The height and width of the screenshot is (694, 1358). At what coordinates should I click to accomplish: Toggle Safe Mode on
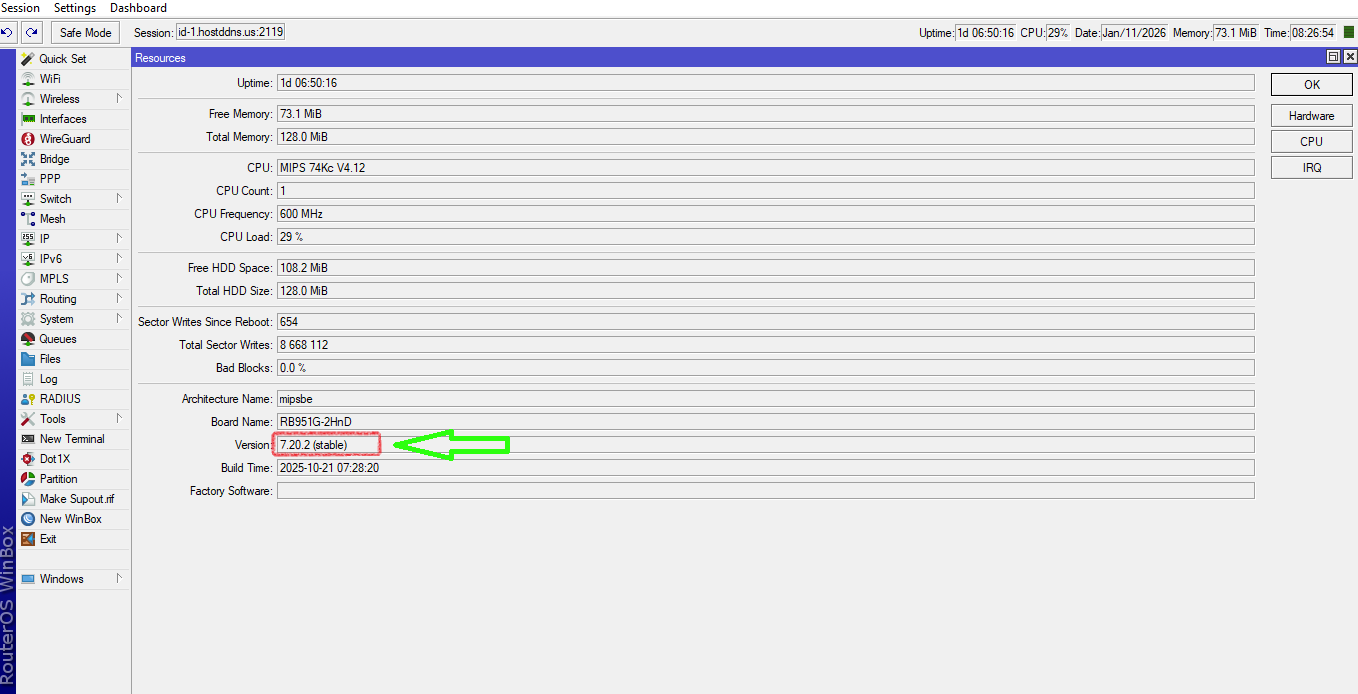(x=85, y=33)
